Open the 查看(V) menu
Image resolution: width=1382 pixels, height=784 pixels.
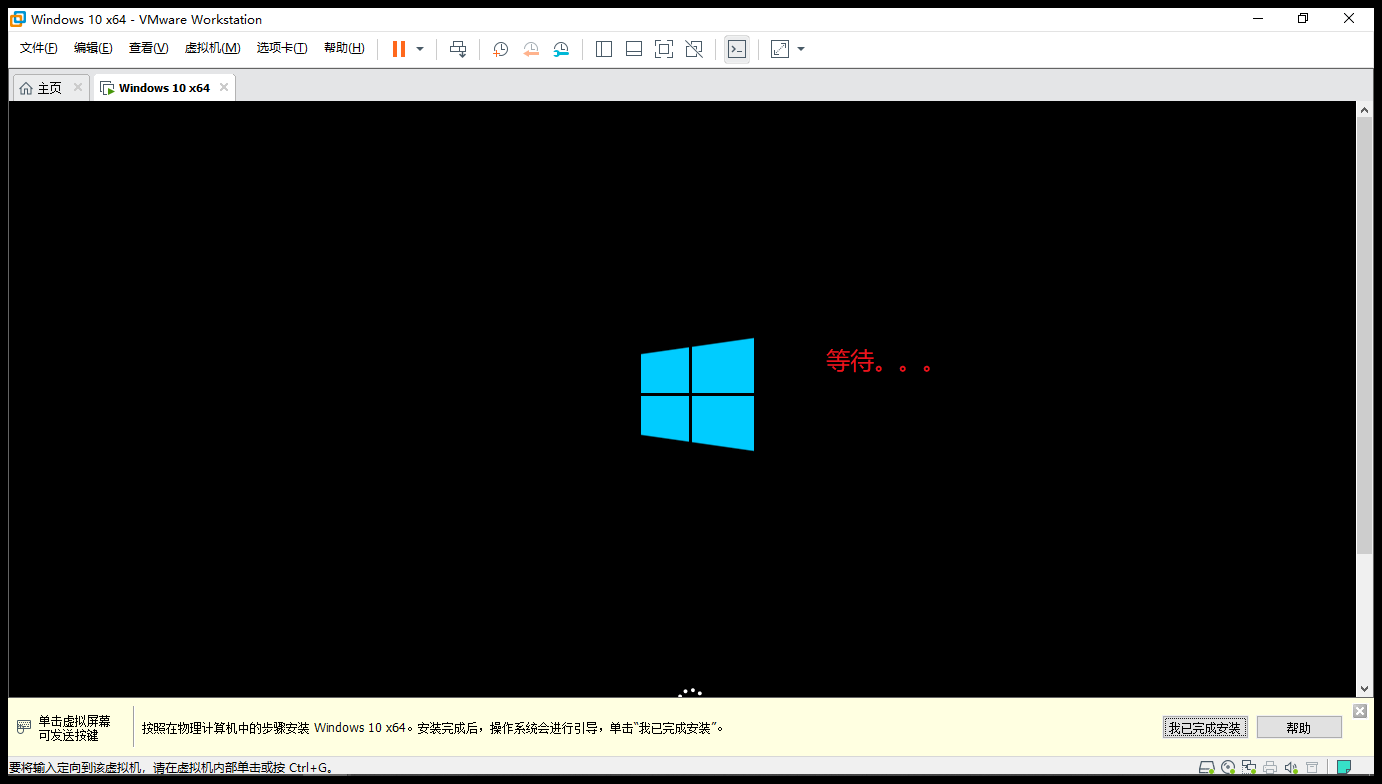pyautogui.click(x=148, y=48)
